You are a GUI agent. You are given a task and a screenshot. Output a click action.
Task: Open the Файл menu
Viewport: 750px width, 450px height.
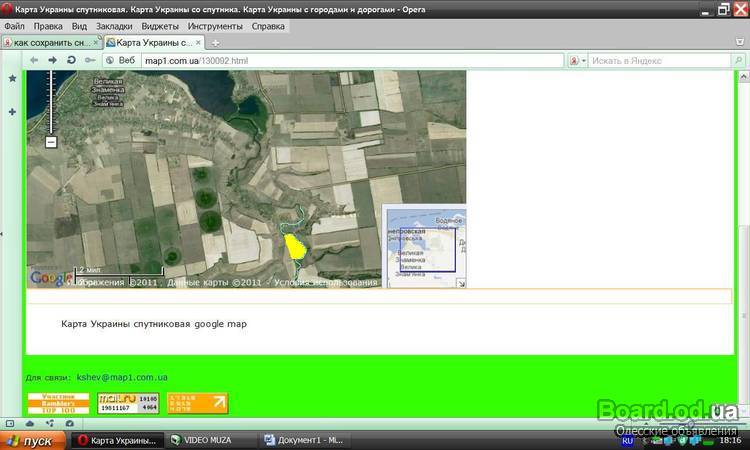pos(14,26)
